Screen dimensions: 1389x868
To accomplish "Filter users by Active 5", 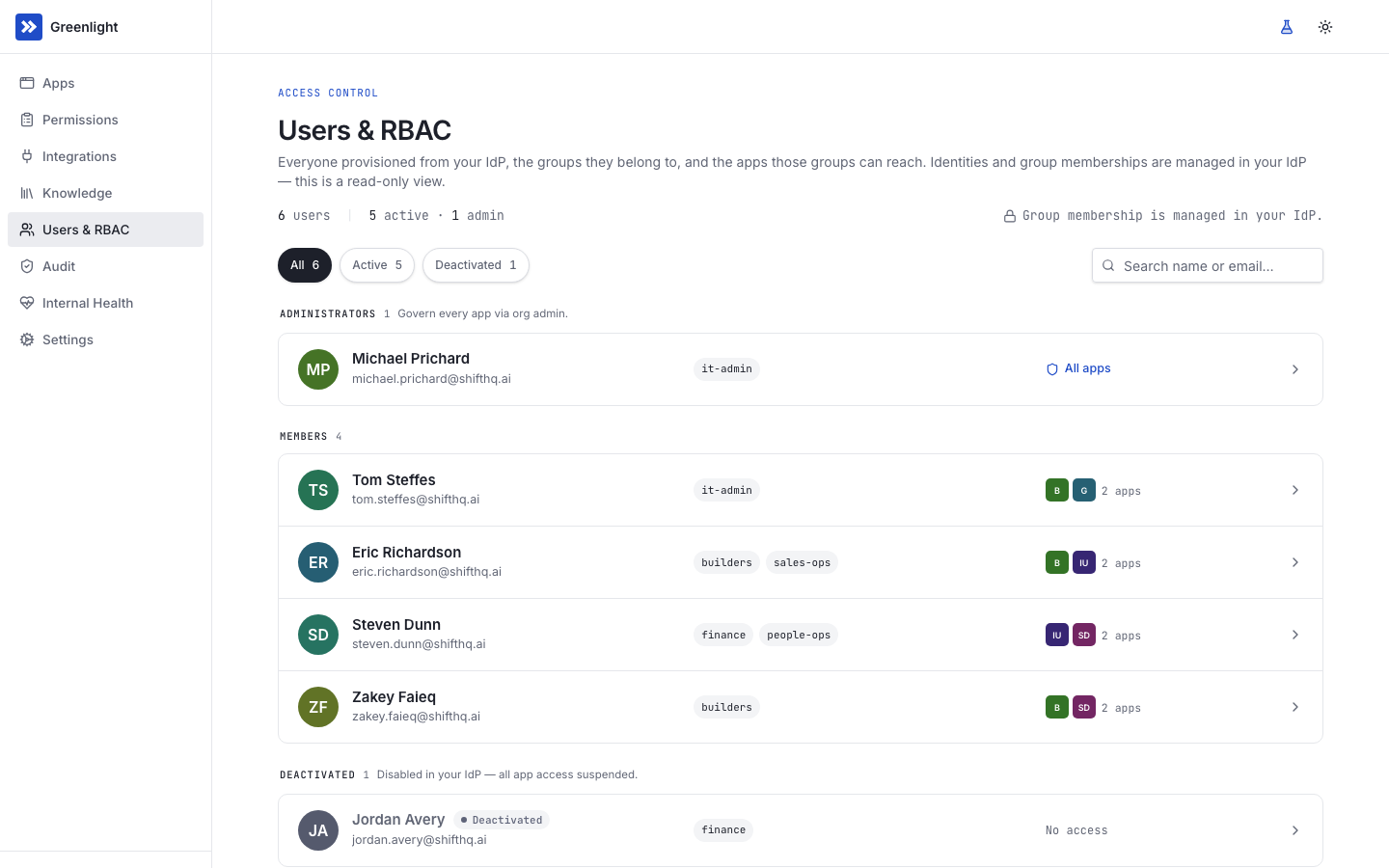I will (x=377, y=265).
